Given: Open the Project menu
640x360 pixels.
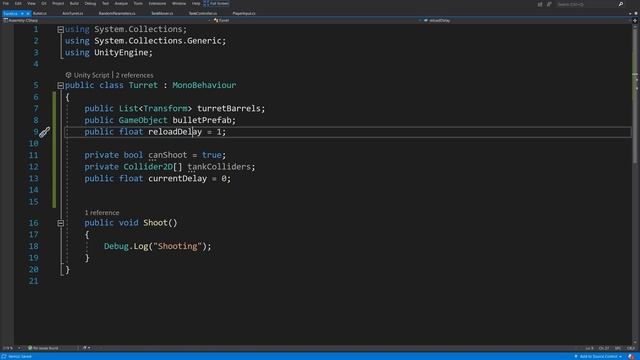Looking at the screenshot, I should [x=58, y=3].
